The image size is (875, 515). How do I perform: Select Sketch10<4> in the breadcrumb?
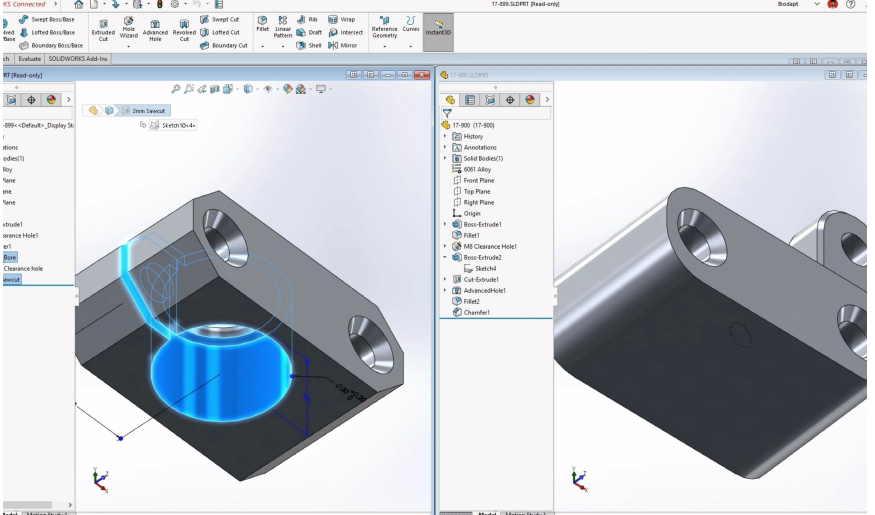click(178, 125)
